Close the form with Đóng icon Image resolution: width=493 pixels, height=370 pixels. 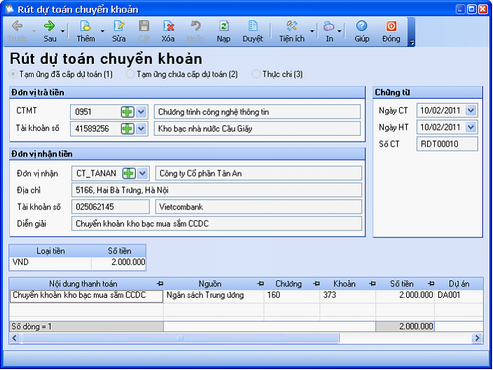[391, 26]
